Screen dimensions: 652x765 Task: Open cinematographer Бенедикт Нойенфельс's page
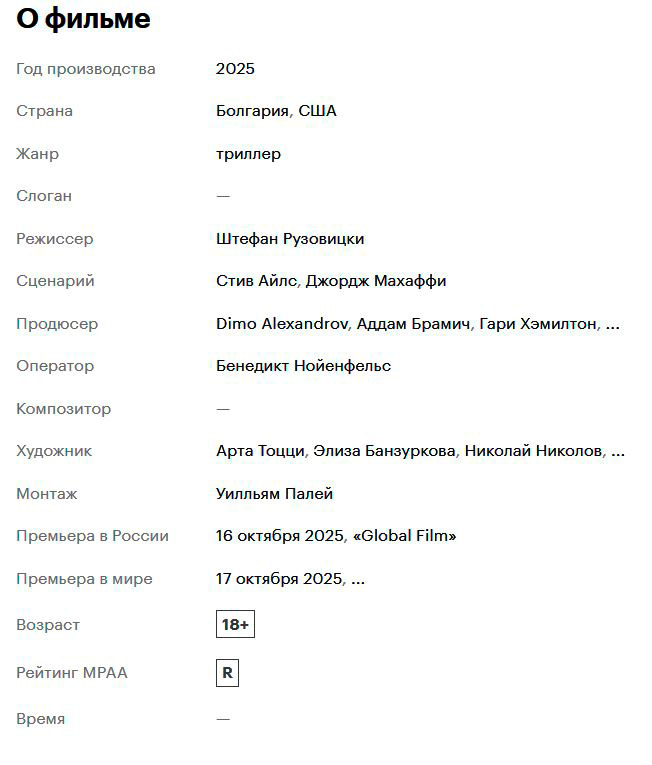coord(303,366)
